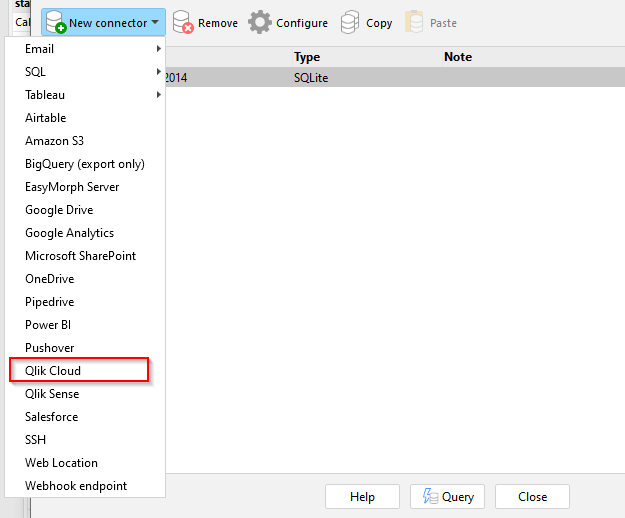Choose Airtable from connector menu
Image resolution: width=625 pixels, height=518 pixels.
[x=85, y=118]
